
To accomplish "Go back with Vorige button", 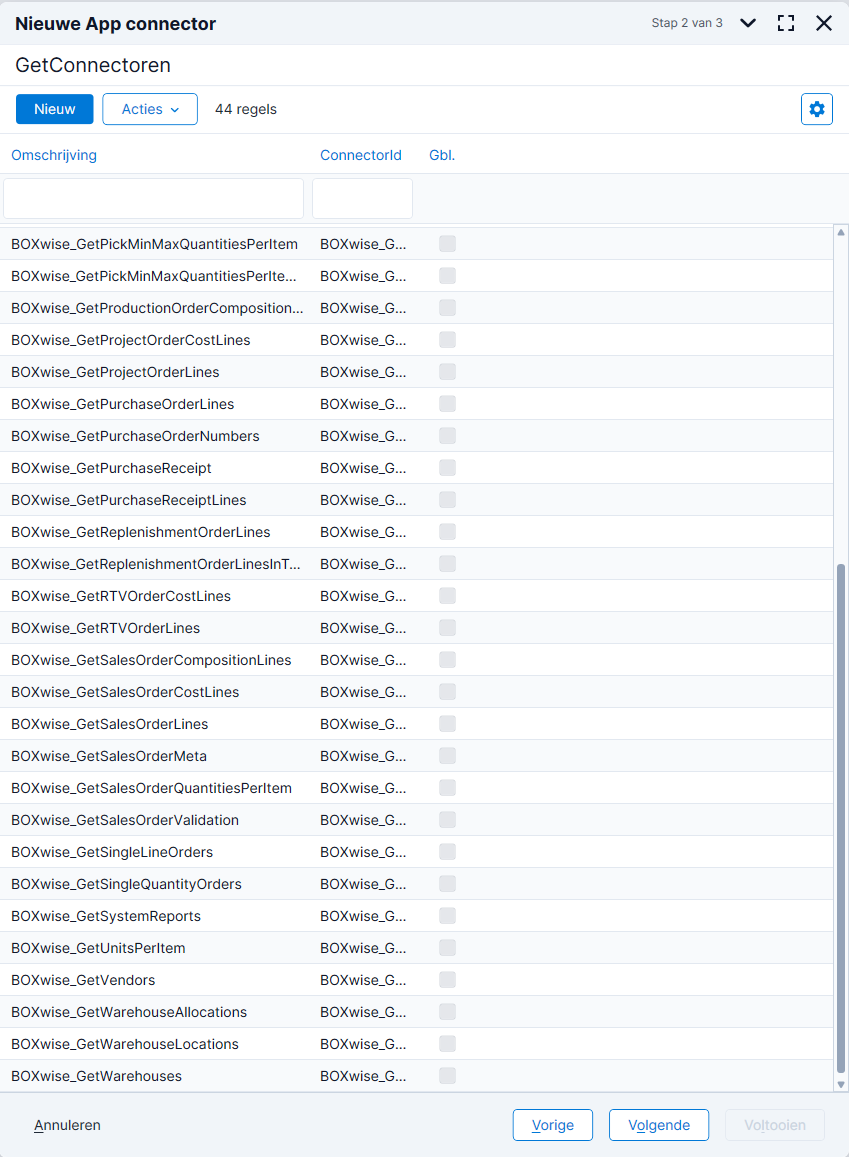I will tap(552, 1125).
